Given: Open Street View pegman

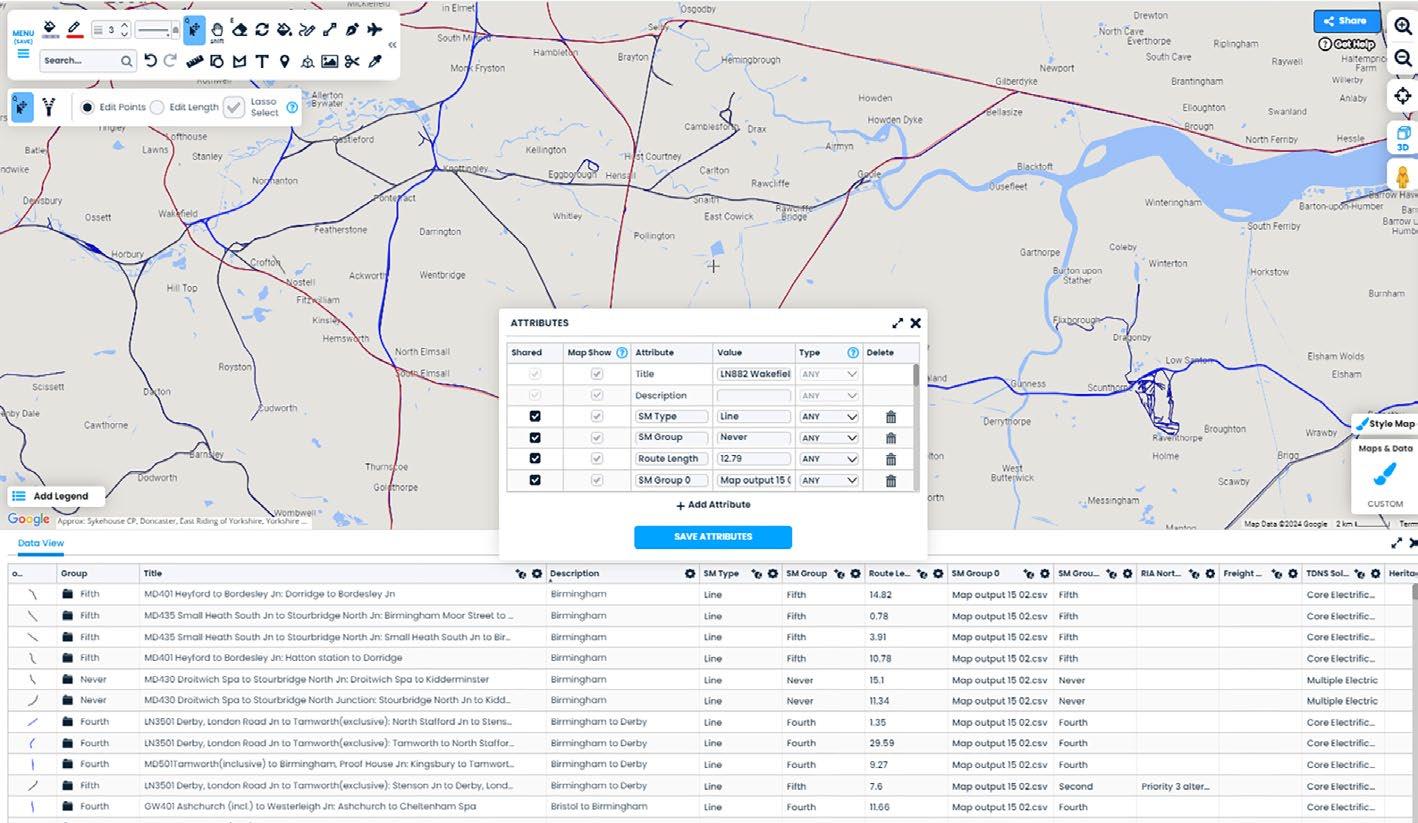Looking at the screenshot, I should (1403, 176).
